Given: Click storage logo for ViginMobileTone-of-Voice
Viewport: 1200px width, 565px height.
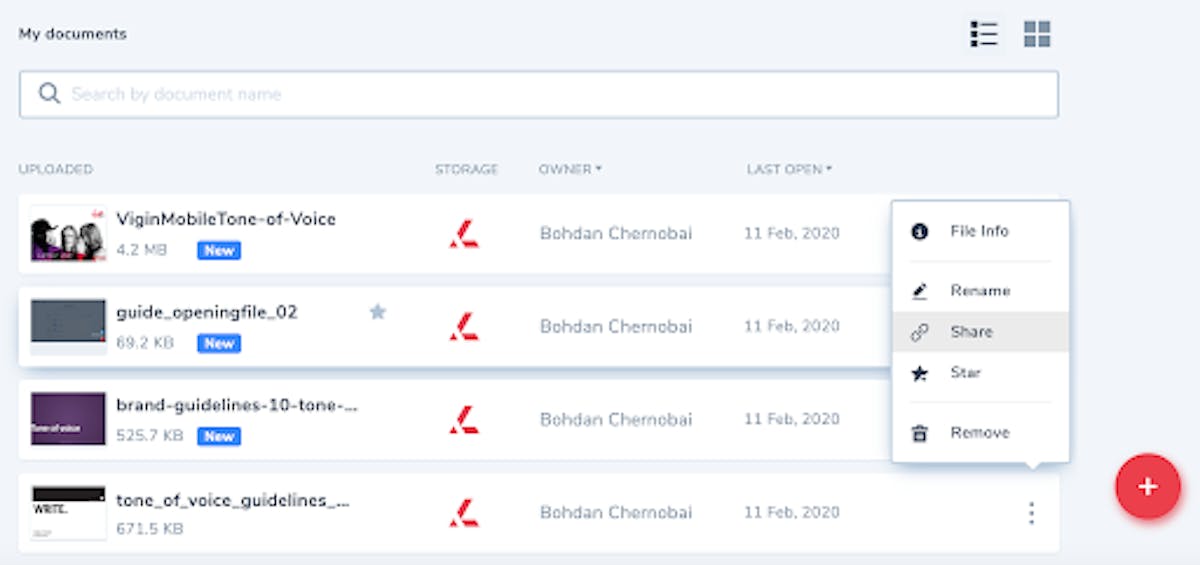Looking at the screenshot, I should (463, 233).
